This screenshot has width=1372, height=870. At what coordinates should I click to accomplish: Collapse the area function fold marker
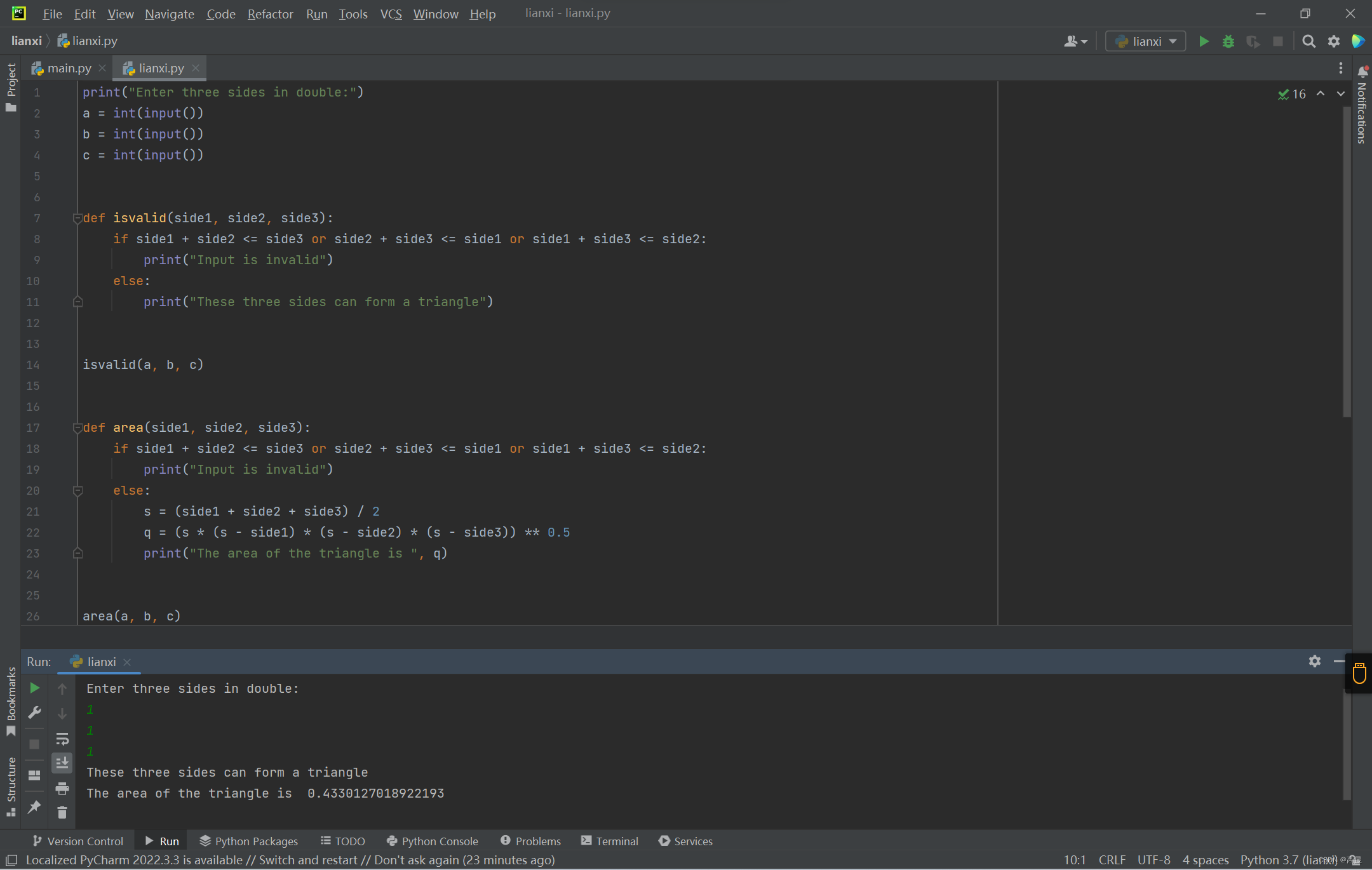coord(77,428)
